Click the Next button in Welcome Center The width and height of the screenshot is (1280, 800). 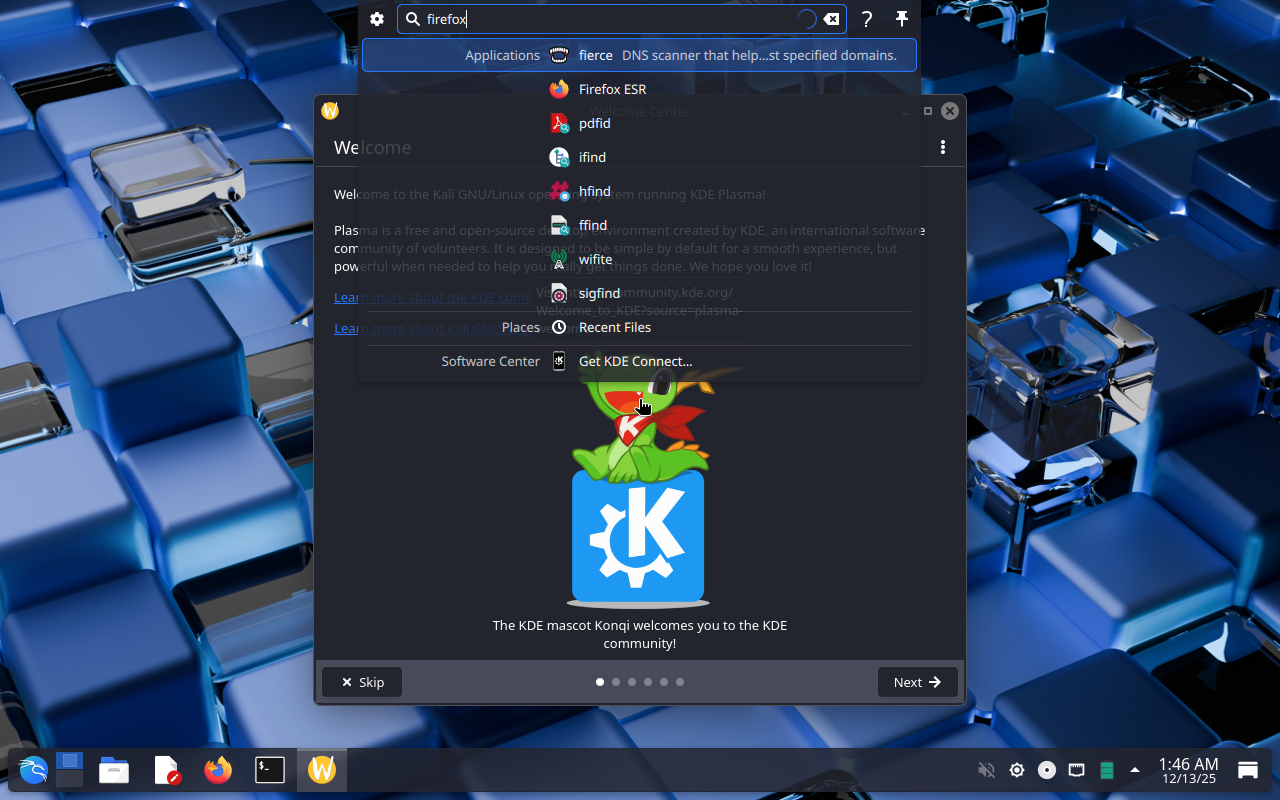[917, 682]
